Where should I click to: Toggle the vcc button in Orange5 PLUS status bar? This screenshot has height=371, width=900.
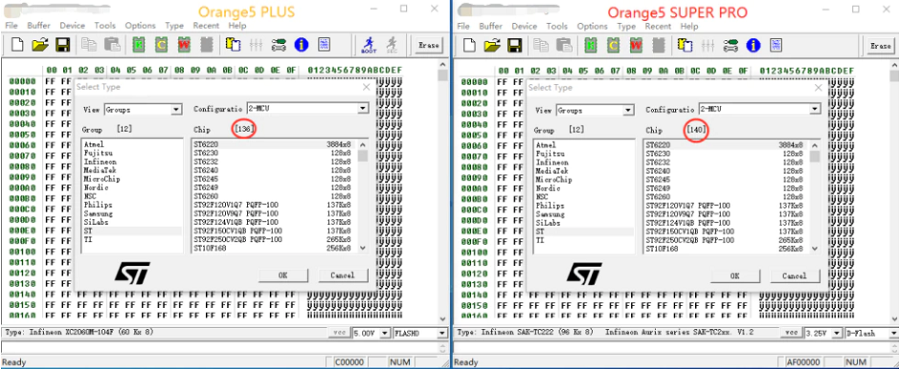pos(339,333)
